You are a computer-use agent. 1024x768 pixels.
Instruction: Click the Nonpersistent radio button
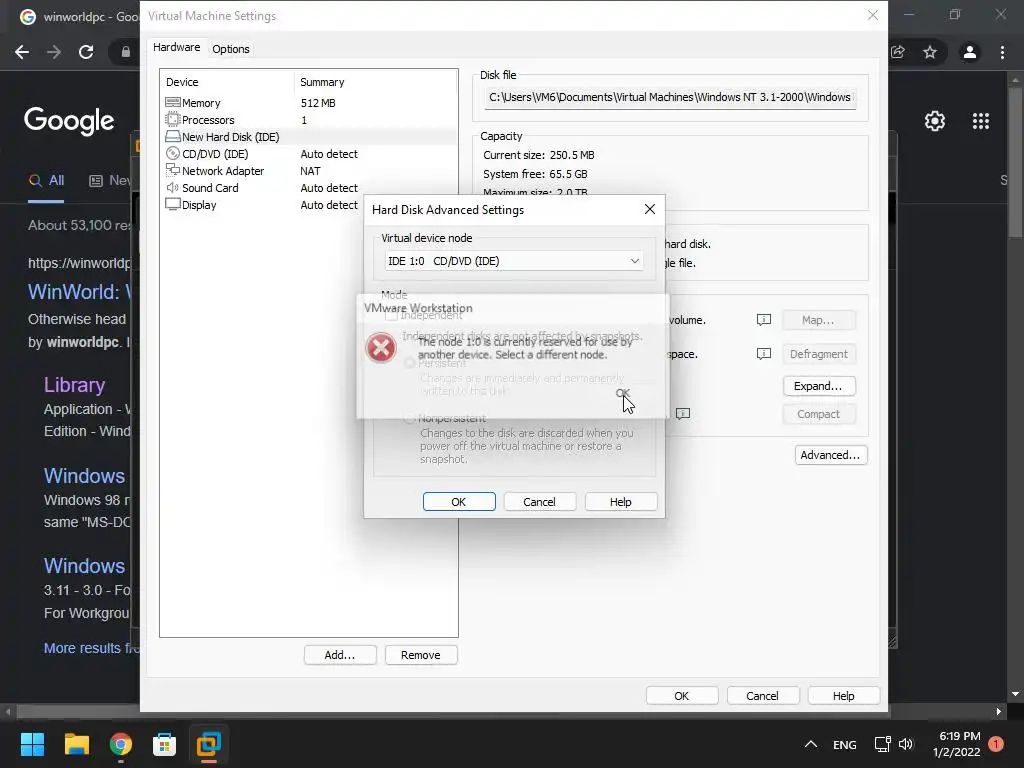(x=409, y=418)
